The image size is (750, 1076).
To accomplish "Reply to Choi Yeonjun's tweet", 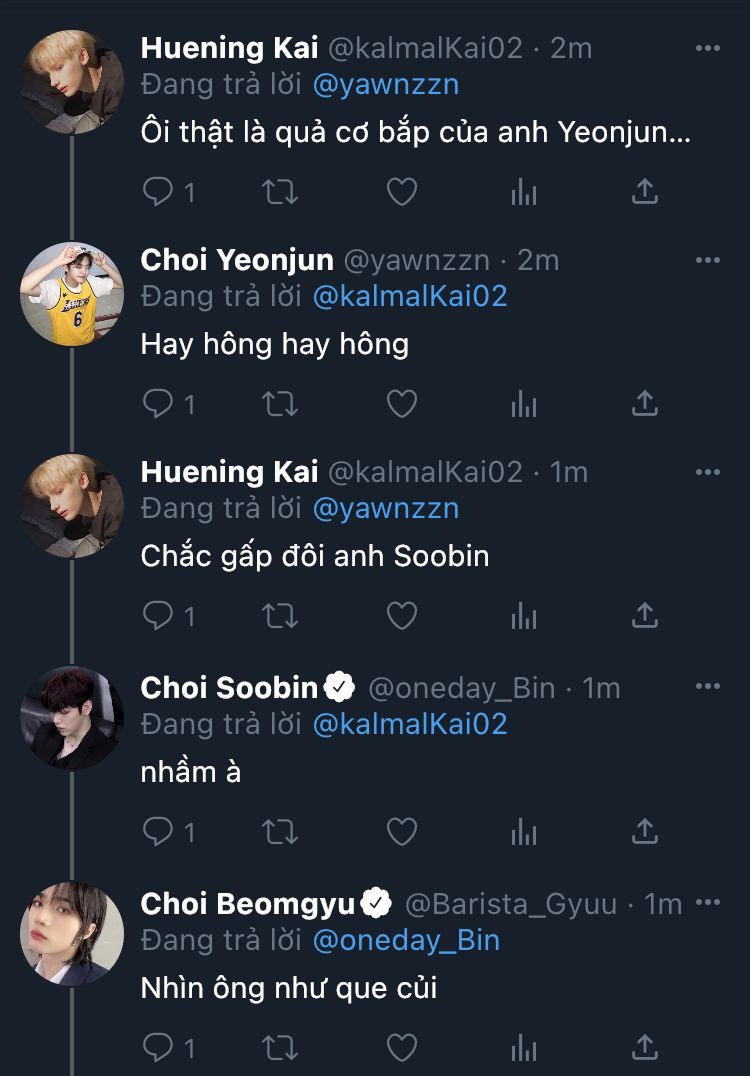I will click(159, 404).
